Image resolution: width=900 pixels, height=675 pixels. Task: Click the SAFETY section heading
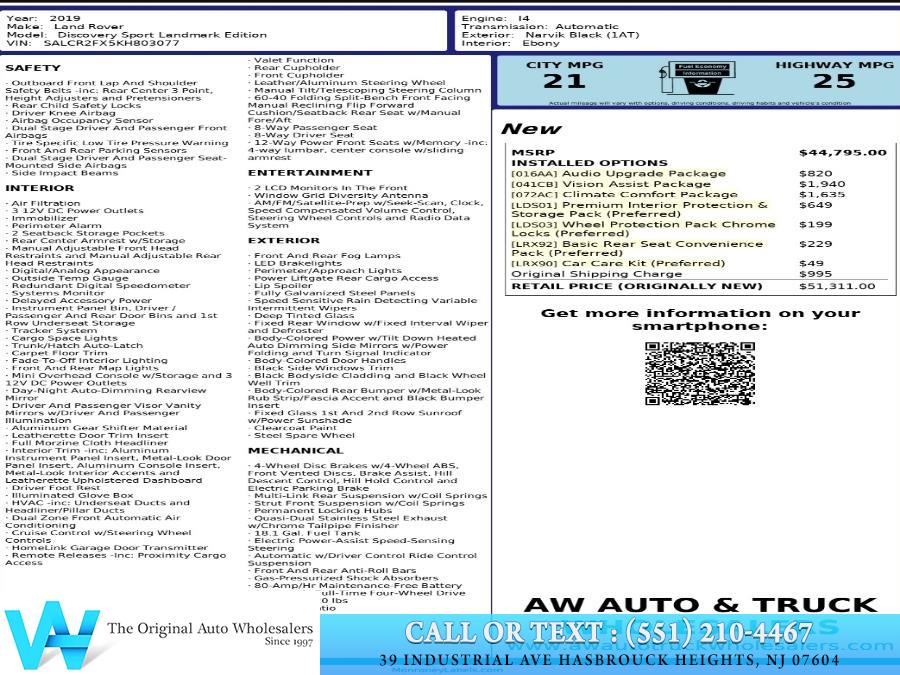[33, 68]
